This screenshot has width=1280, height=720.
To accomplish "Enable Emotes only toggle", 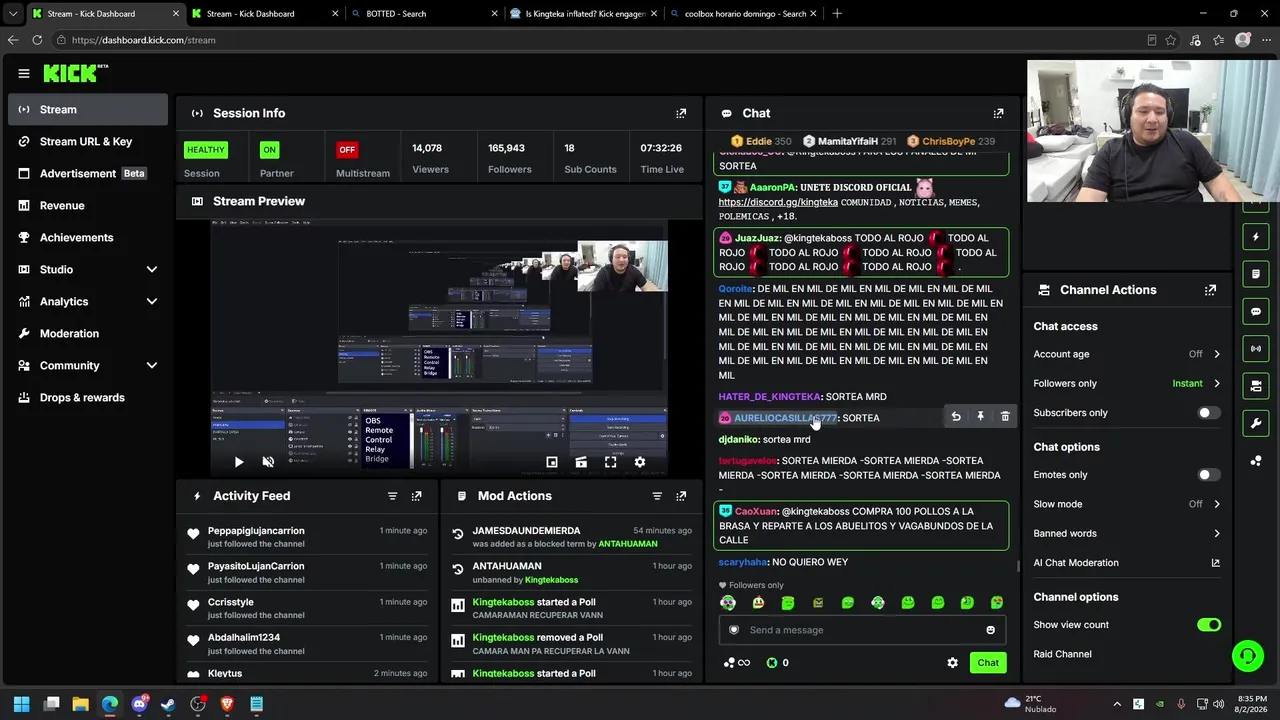I will tap(1209, 475).
